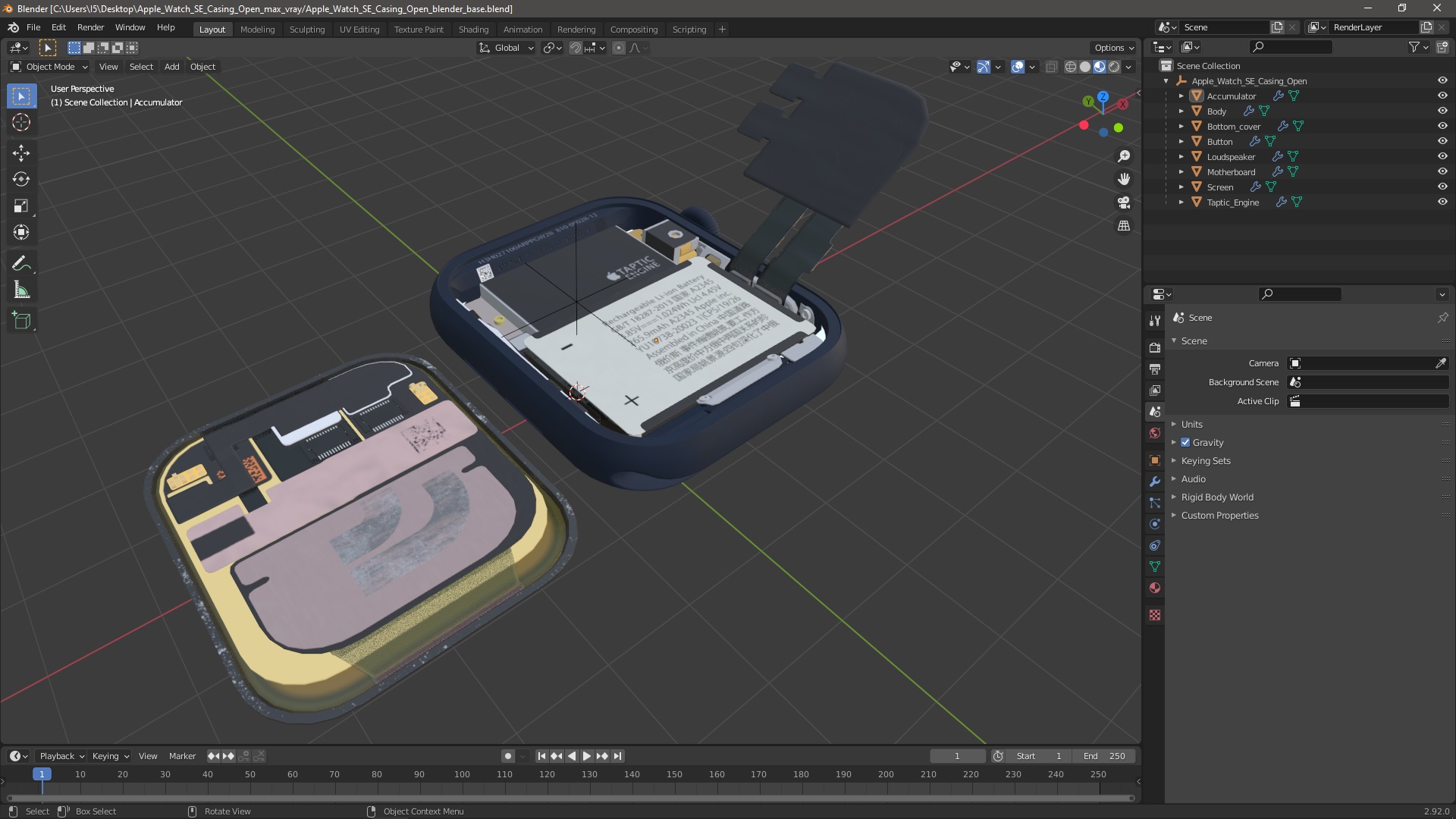Switch to the Shading workspace tab

(473, 30)
